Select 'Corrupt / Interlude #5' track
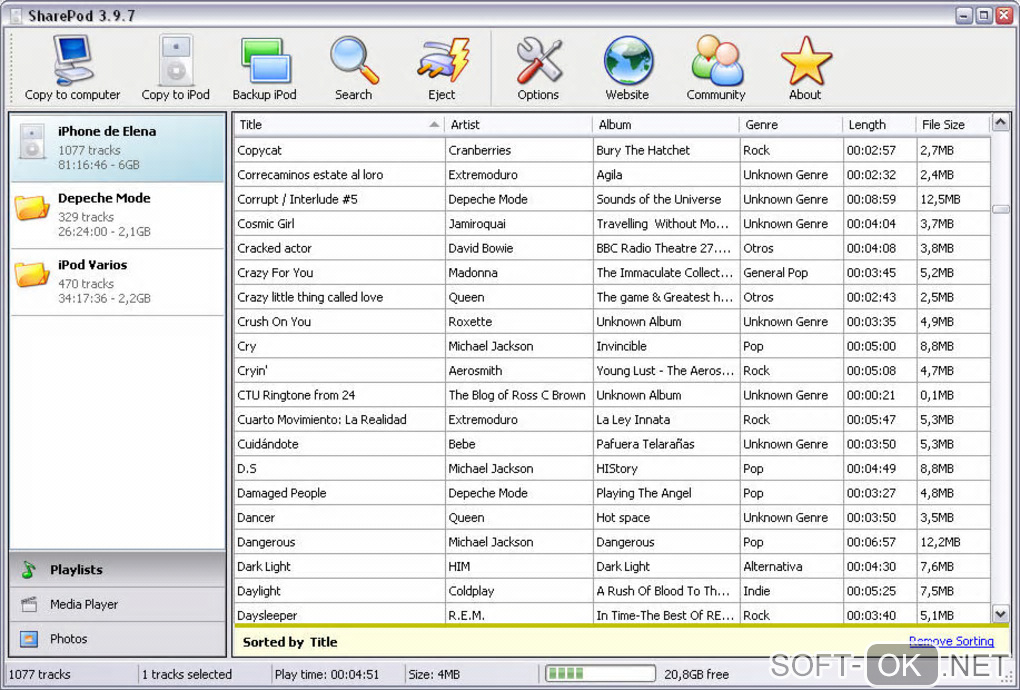This screenshot has width=1020, height=690. click(297, 199)
